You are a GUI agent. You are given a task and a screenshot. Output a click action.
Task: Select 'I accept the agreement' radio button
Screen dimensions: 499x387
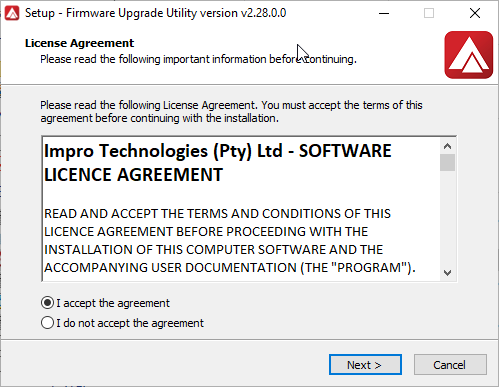point(47,303)
